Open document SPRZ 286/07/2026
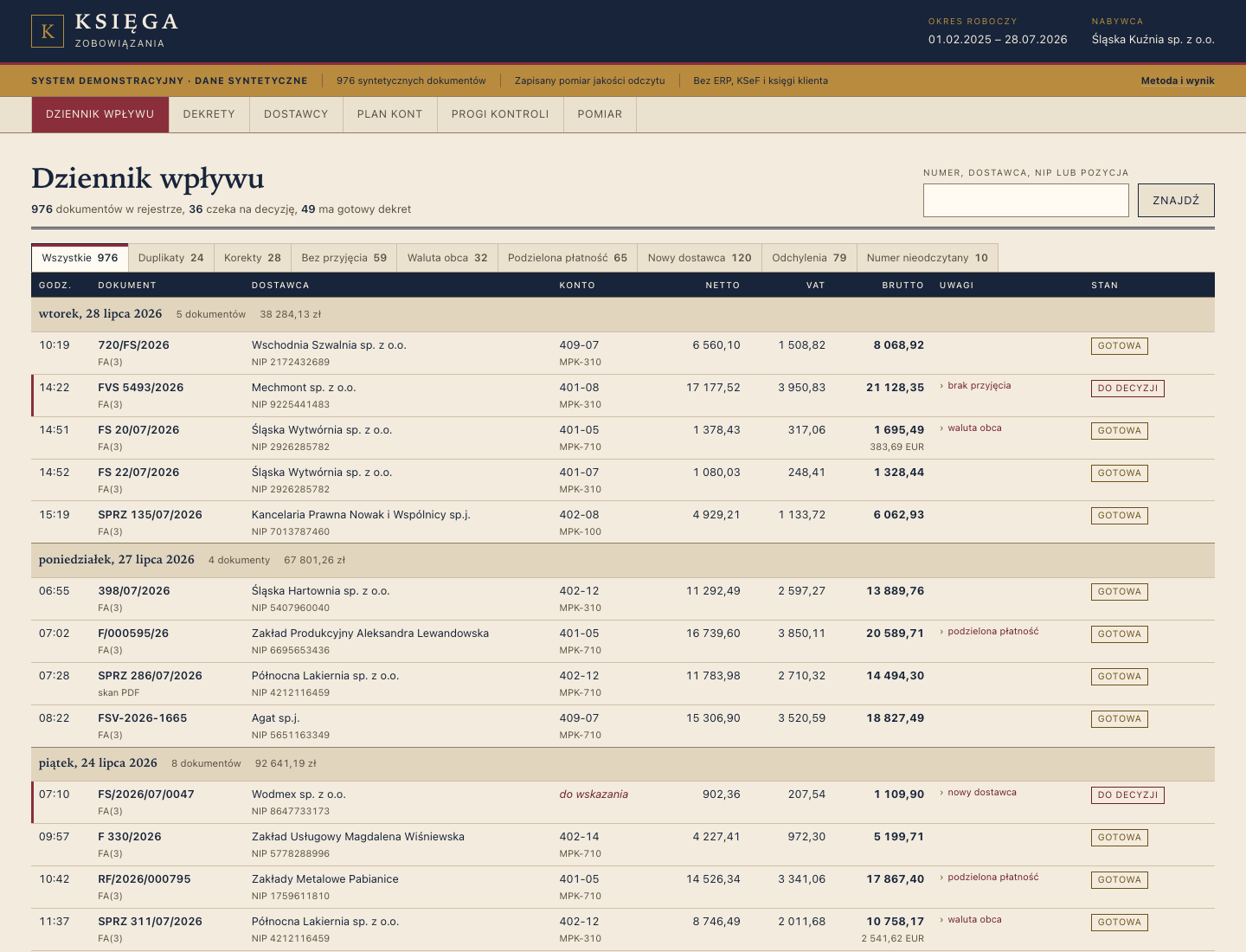The height and width of the screenshot is (952, 1246). point(150,676)
